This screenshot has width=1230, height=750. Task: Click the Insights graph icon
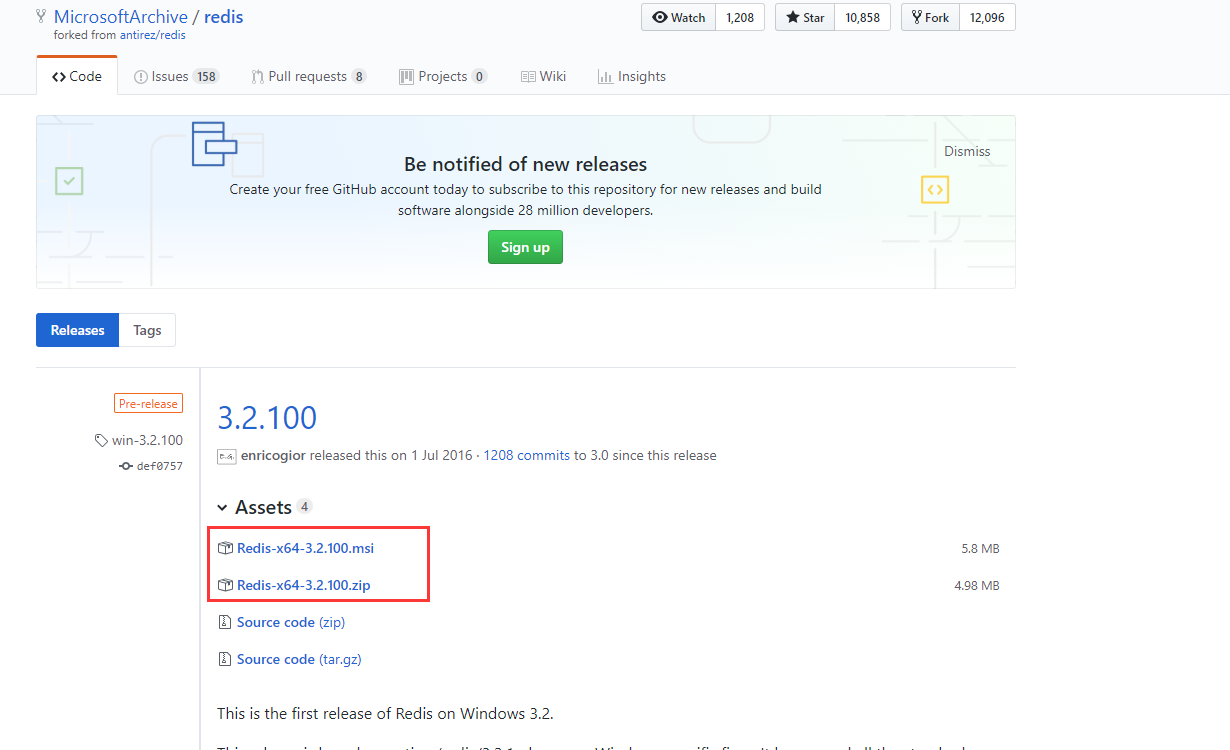(605, 77)
